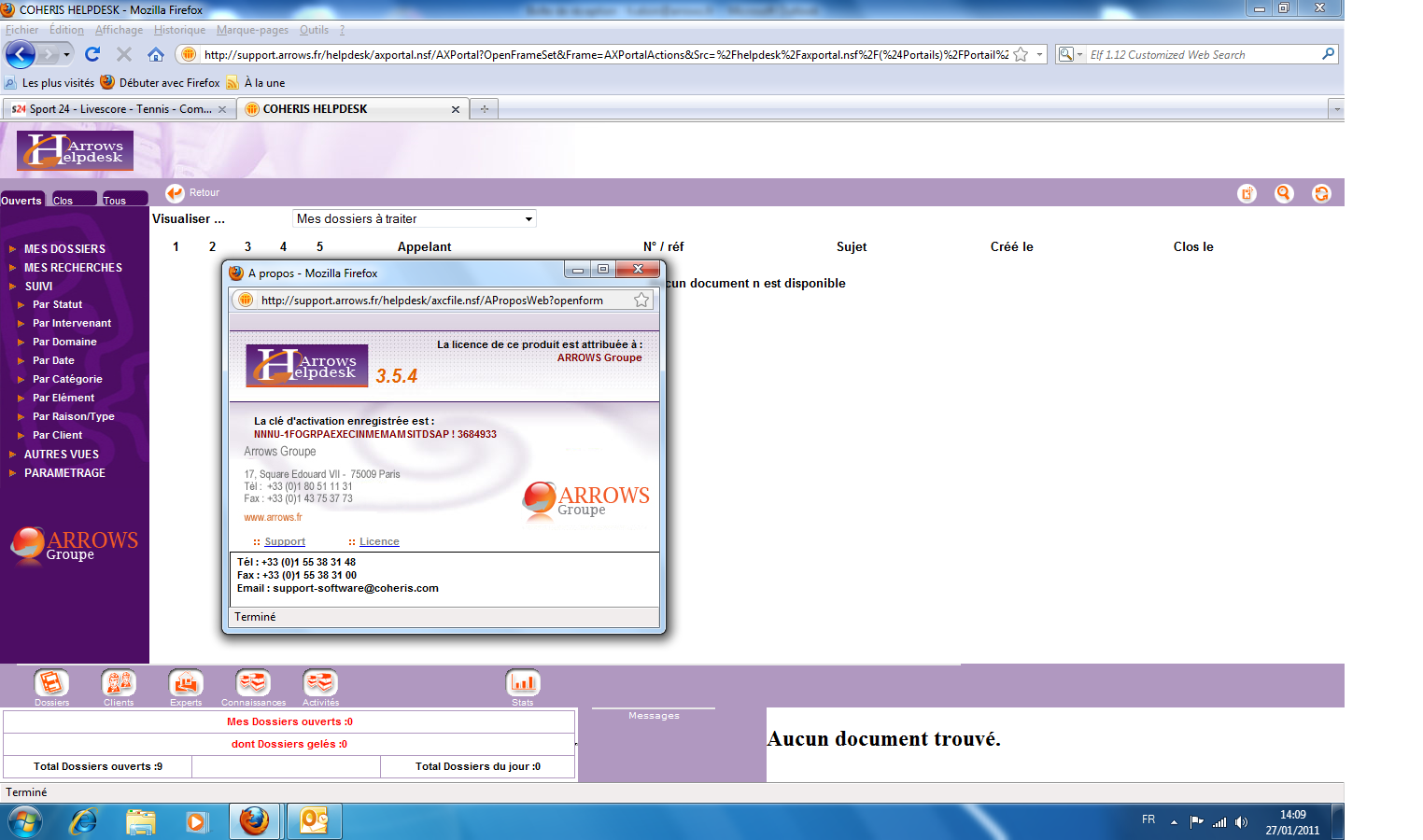
Task: Click the search magnifier in search box
Action: pyautogui.click(x=1328, y=54)
